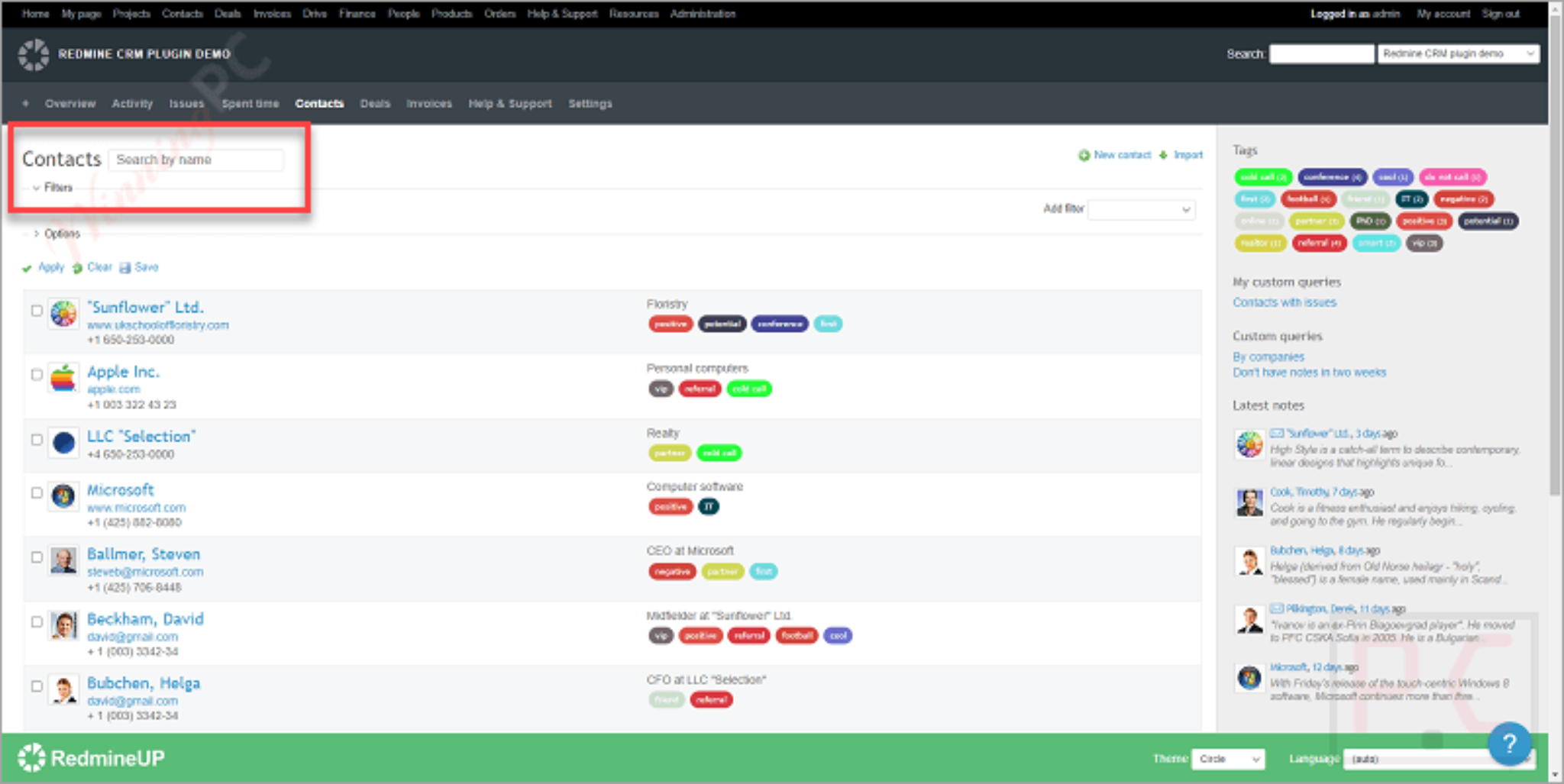Open Administration in the top menu
1564x784 pixels.
click(703, 14)
